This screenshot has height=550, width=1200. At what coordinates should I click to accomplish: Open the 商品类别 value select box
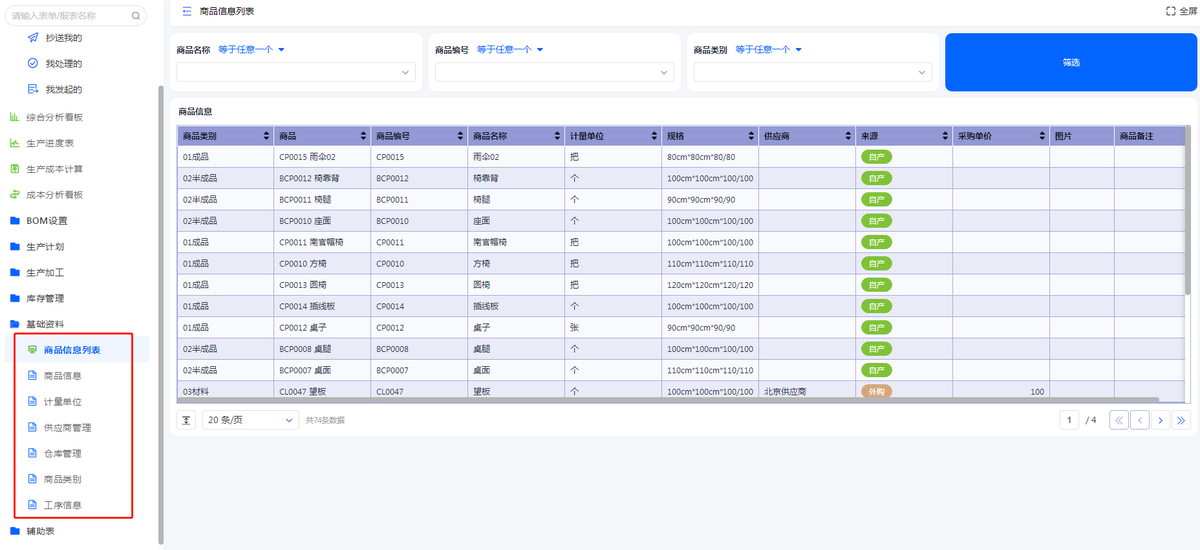[813, 72]
